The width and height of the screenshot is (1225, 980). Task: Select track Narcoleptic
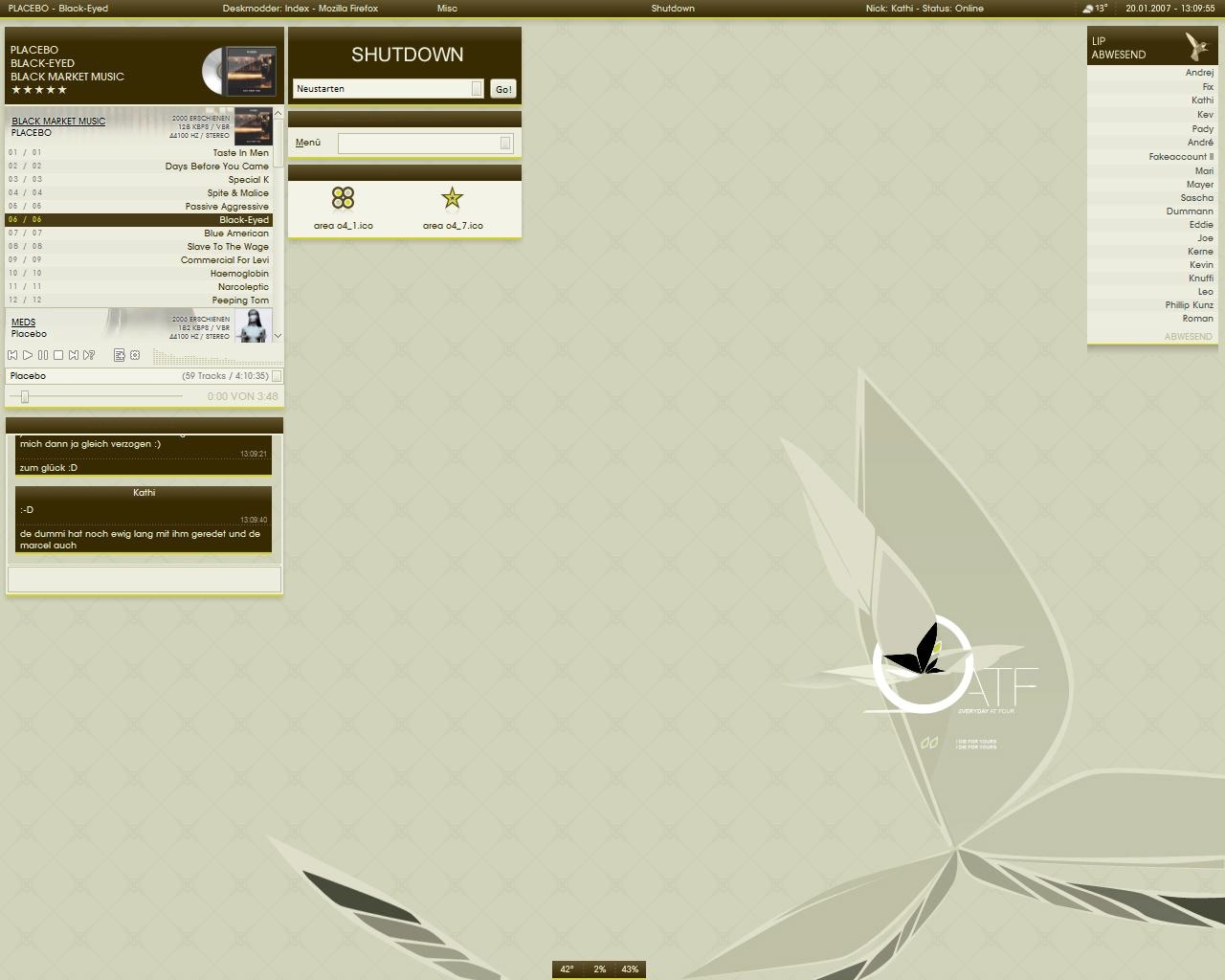[140, 287]
